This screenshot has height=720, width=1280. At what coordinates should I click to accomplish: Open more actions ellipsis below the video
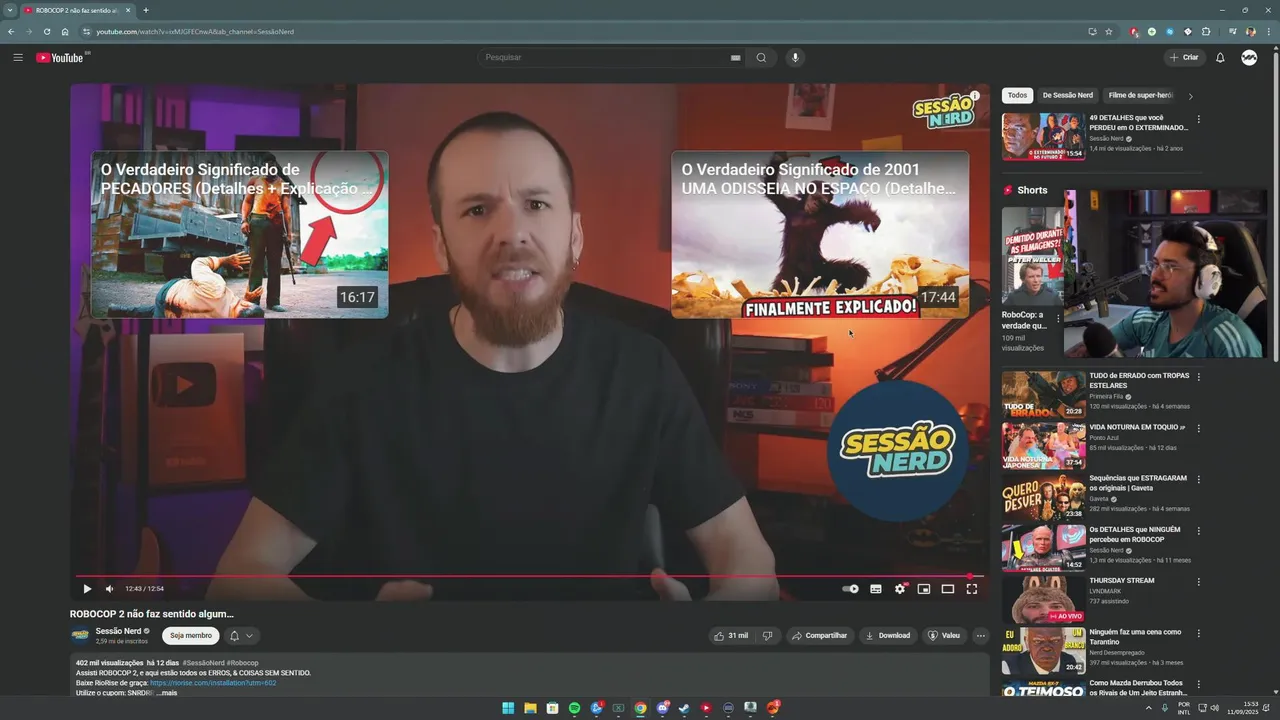point(980,635)
